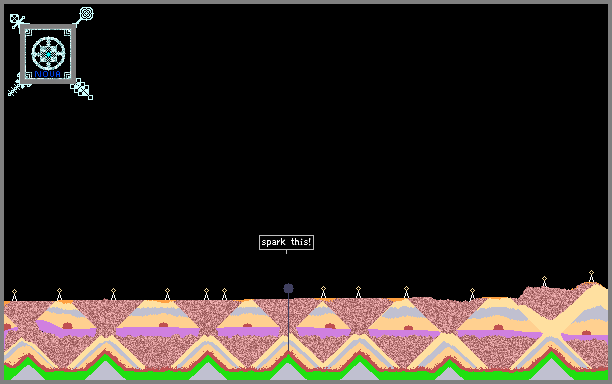Screen dimensions: 612x384
Task: Click the green peak at the pole's base
Action: 288,359
